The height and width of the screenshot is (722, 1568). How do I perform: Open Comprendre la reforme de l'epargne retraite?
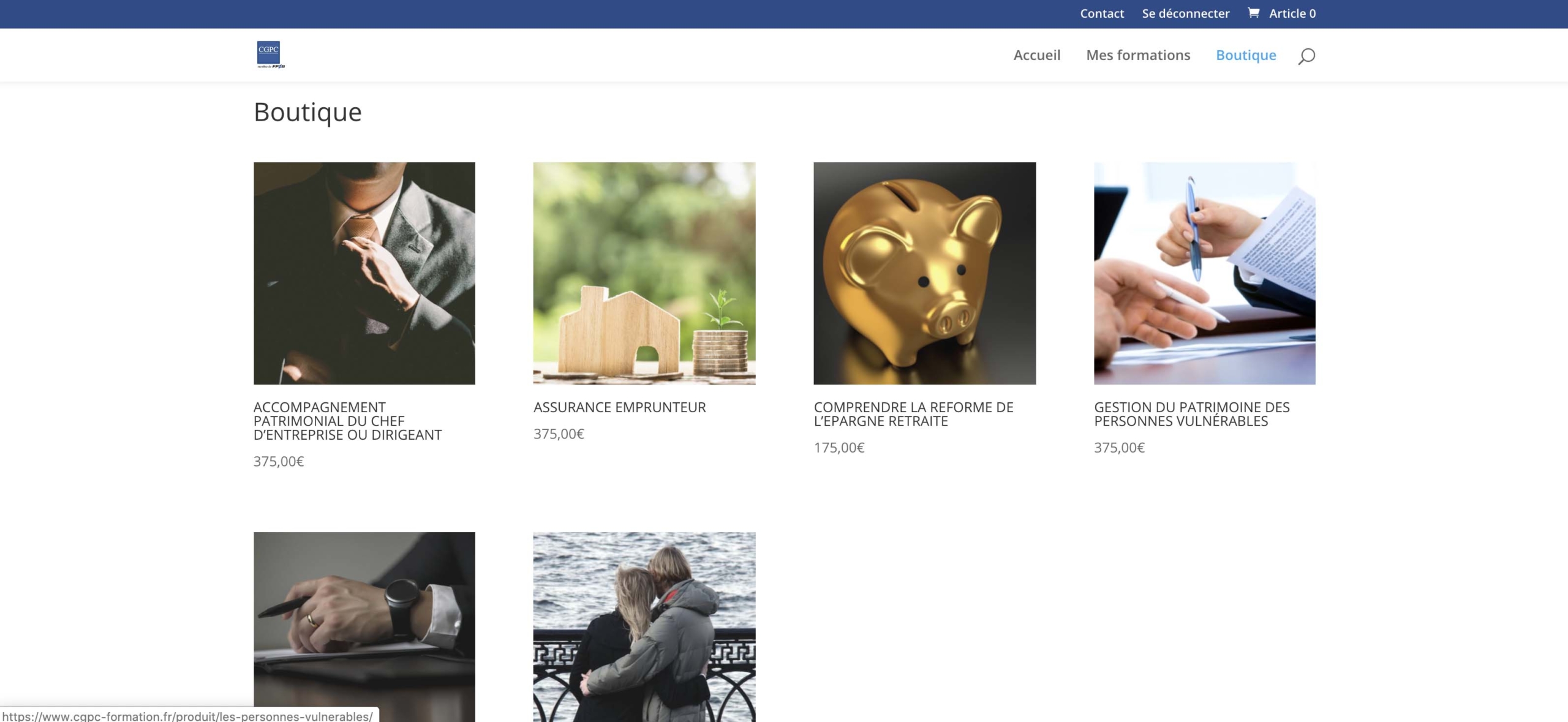914,415
